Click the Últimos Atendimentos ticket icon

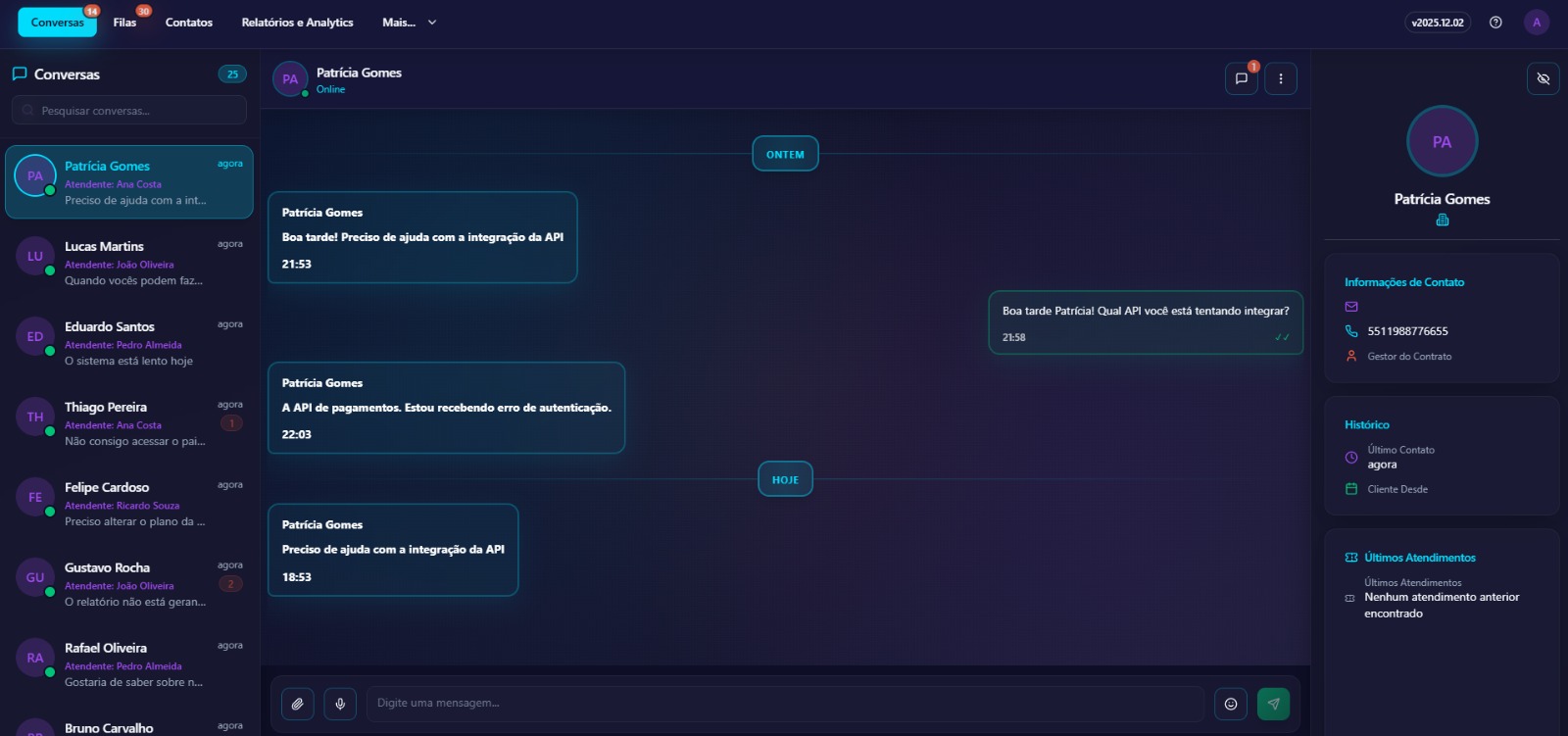click(x=1351, y=558)
